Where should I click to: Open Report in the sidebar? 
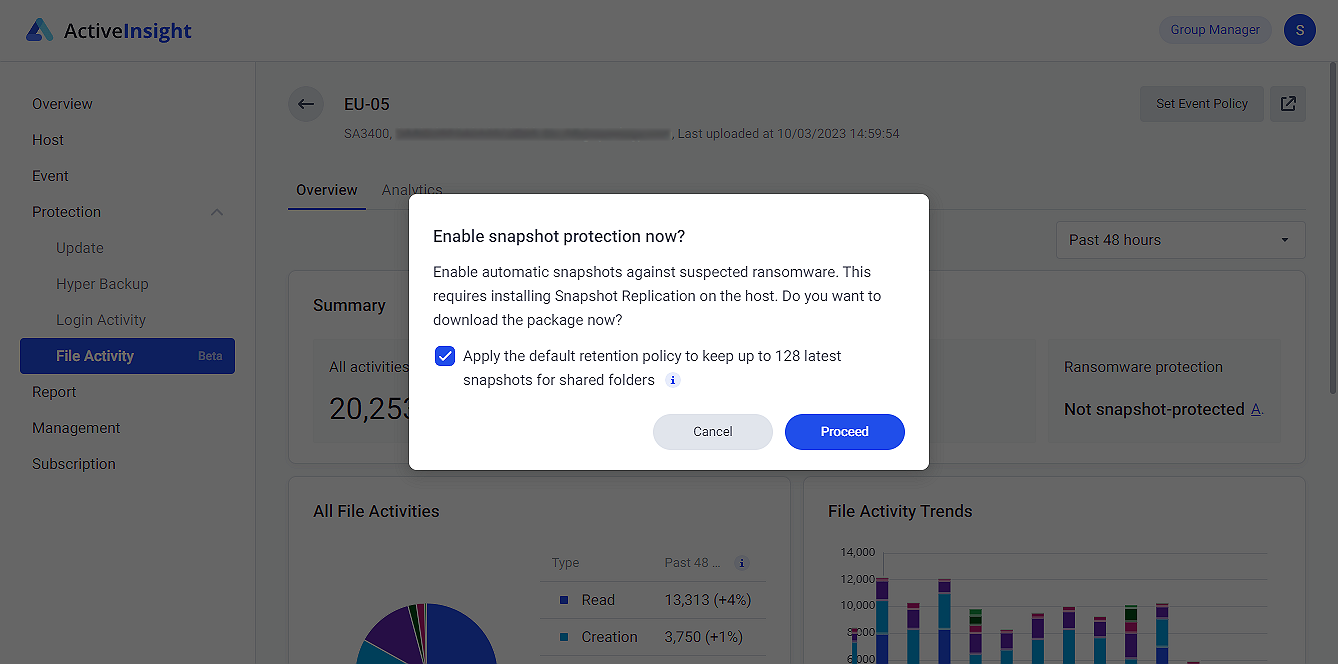54,392
